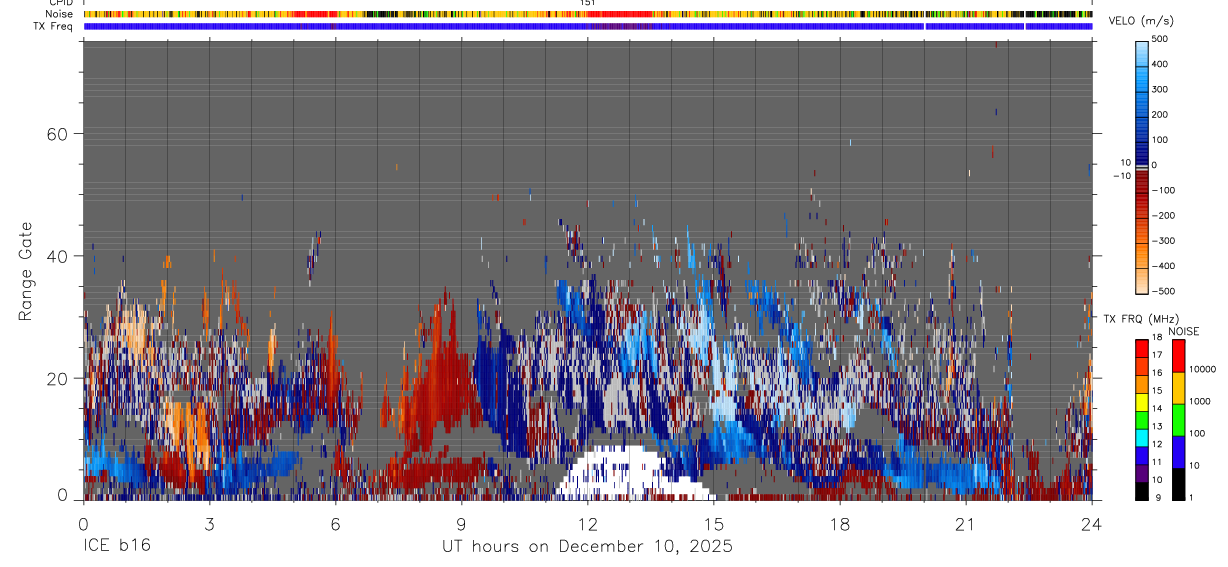This screenshot has height=567, width=1228.
Task: Click the 500 label on velocity colorbar
Action: (1162, 39)
